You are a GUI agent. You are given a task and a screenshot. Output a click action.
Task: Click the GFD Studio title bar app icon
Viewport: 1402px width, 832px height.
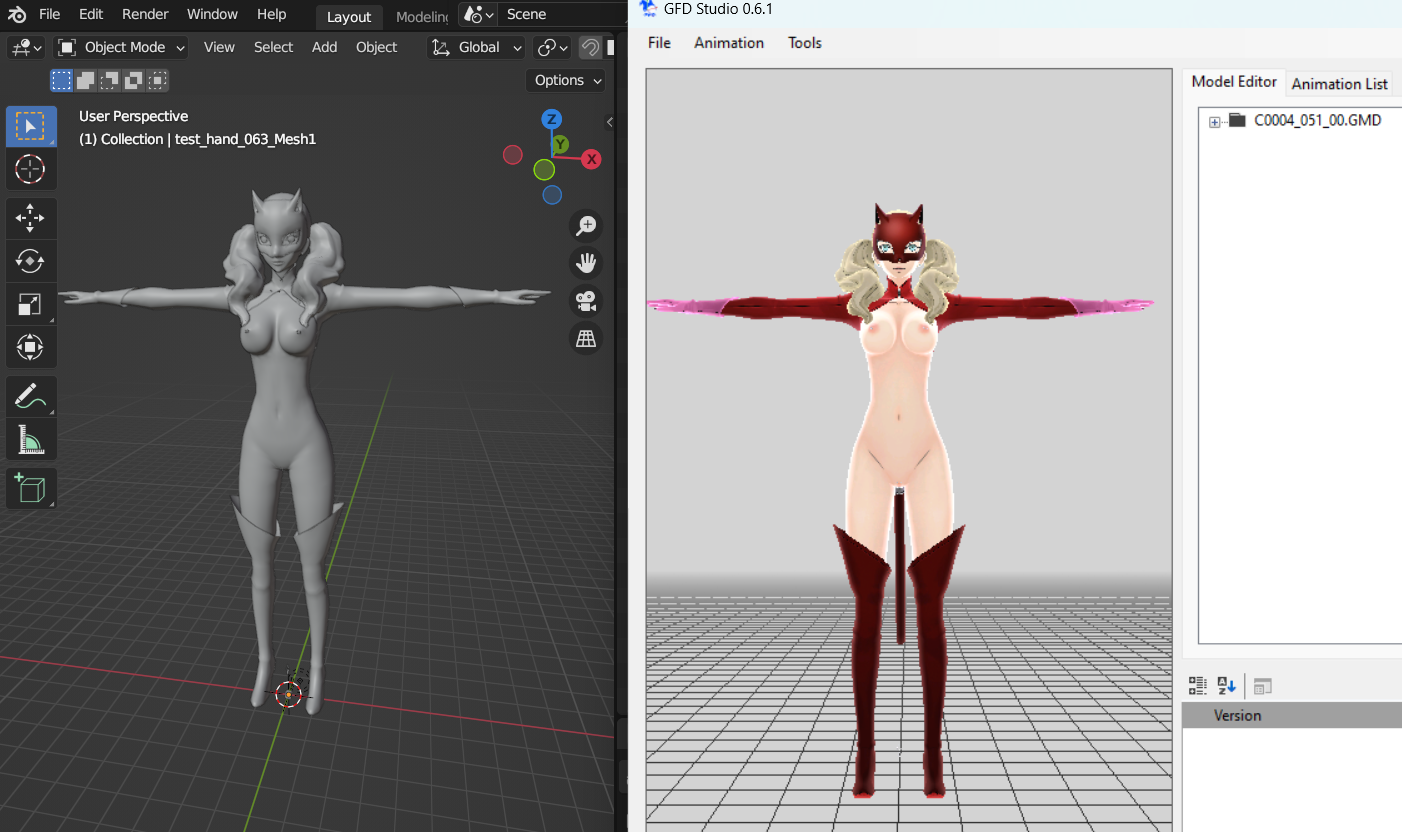(647, 8)
